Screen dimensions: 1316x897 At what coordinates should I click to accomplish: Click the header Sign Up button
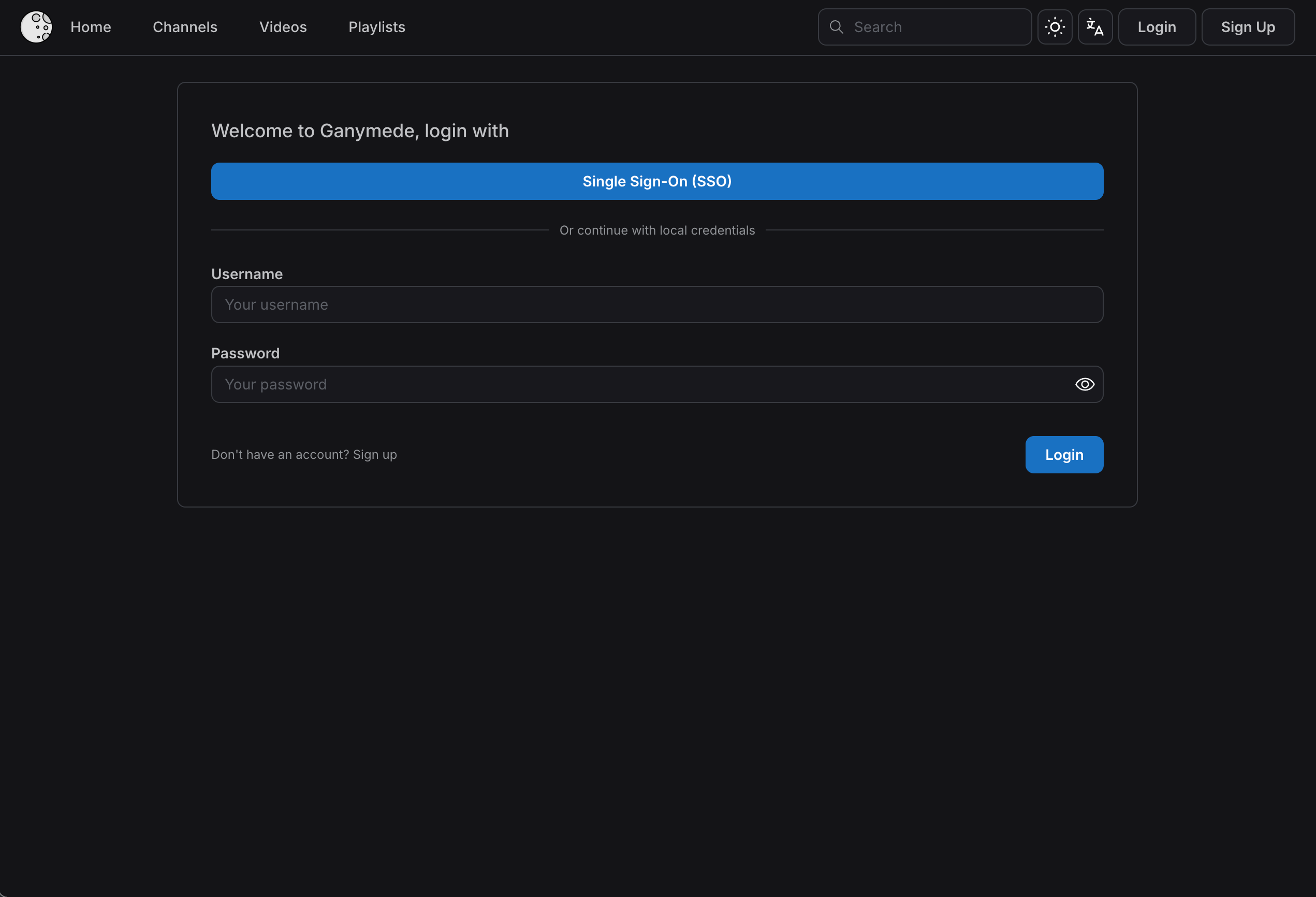click(x=1248, y=26)
